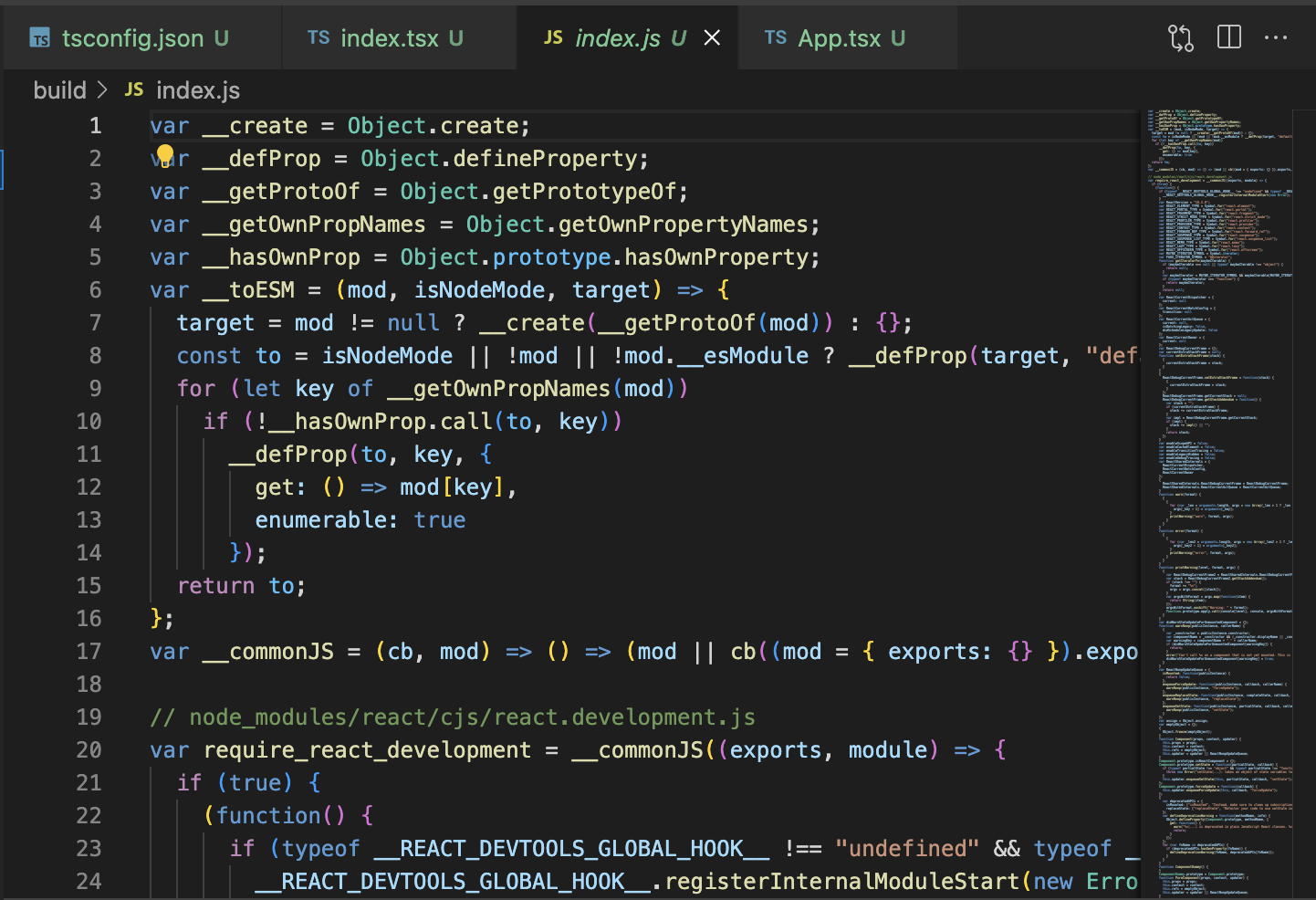Open the 'build' breadcrumb dropdown
Image resolution: width=1316 pixels, height=900 pixels.
pos(60,89)
